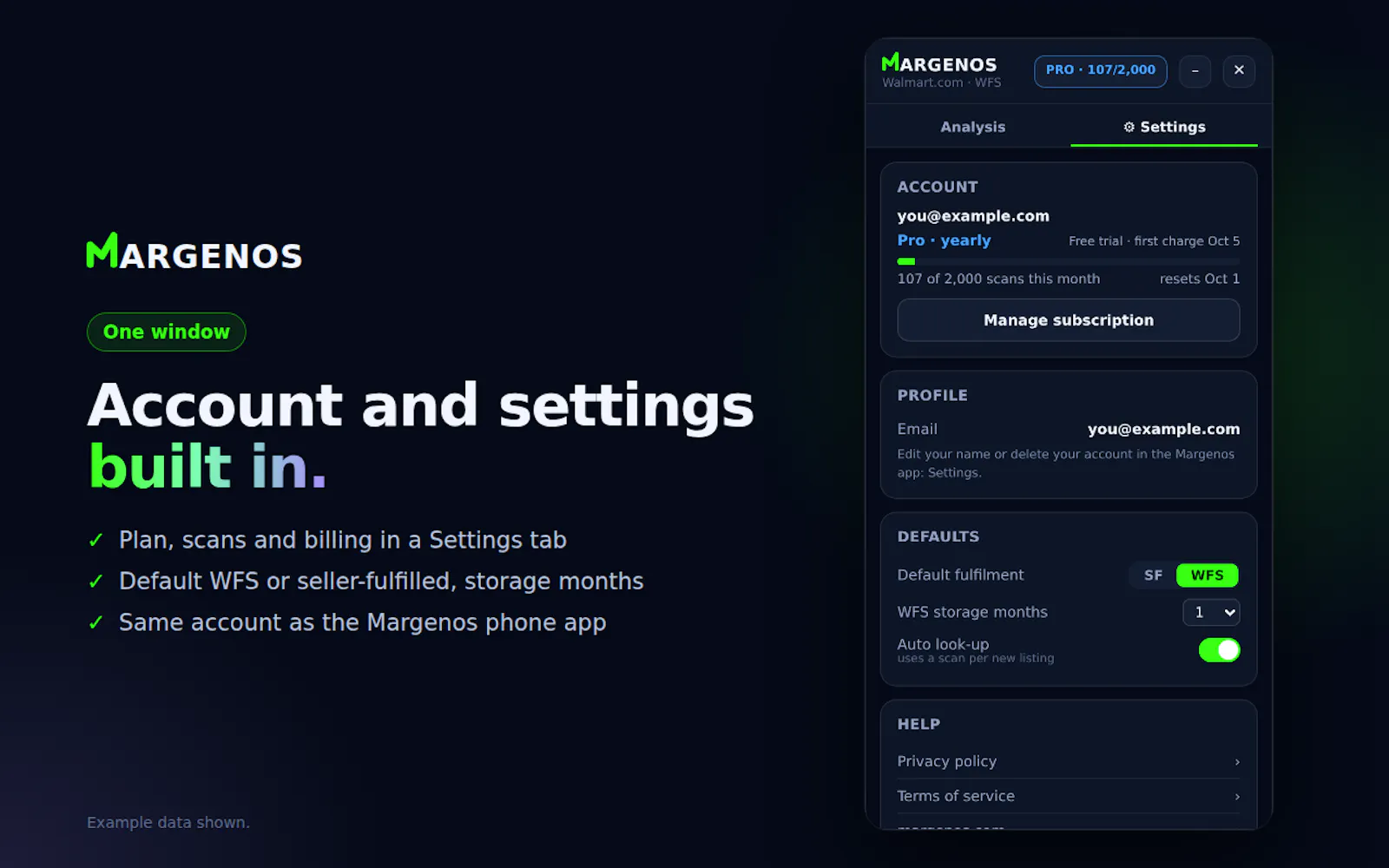Select SF default fulfilment option
Screen dimensions: 1389x868
1153,575
